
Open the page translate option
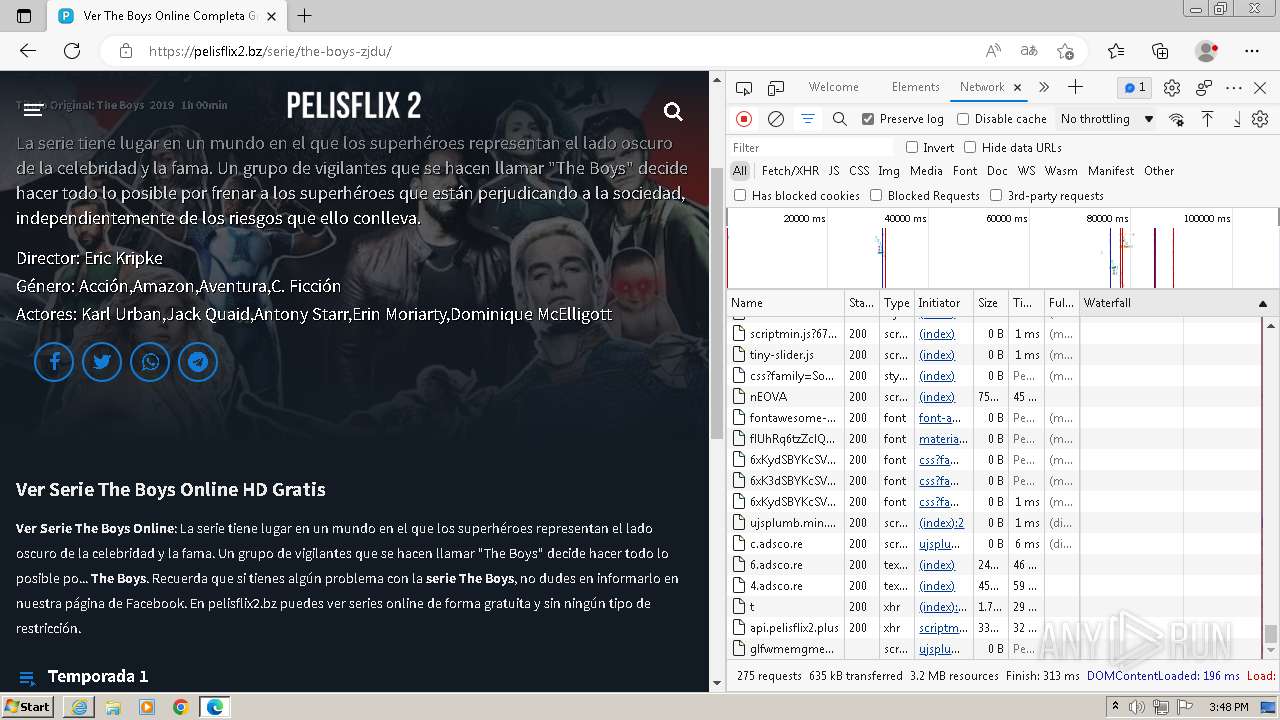[x=1029, y=51]
